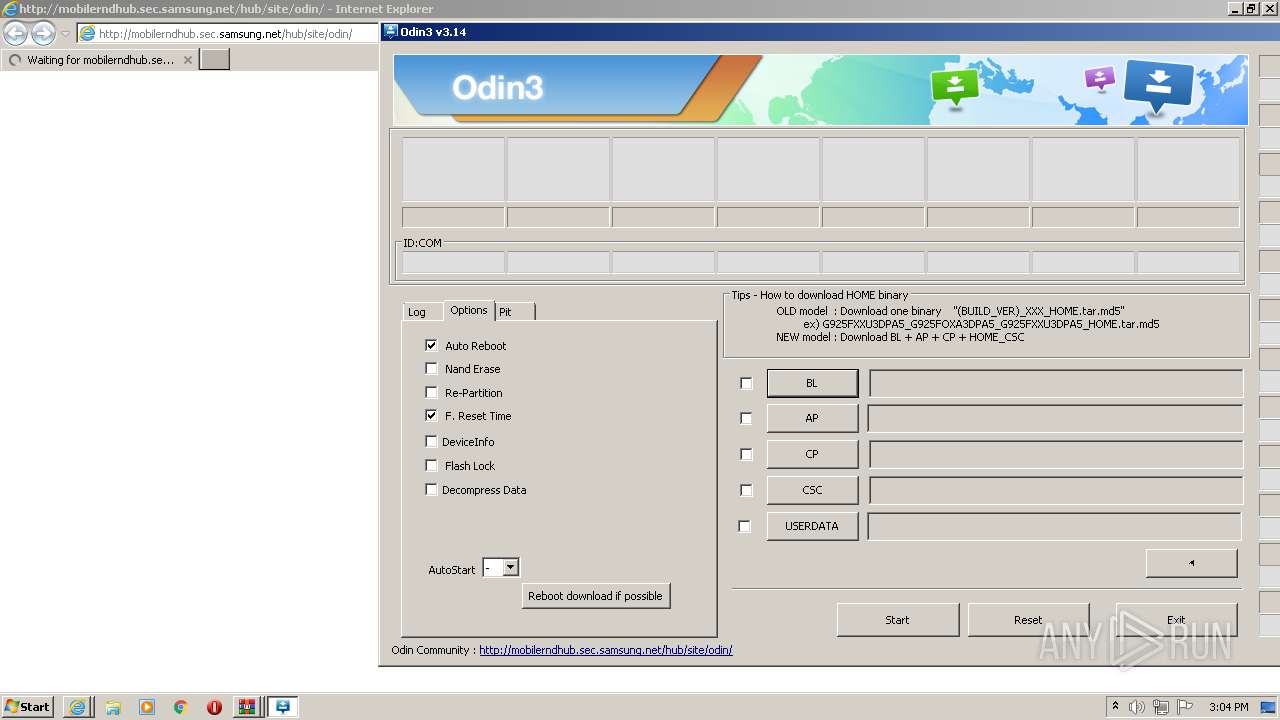Tick the checkbox next to CP

[746, 454]
